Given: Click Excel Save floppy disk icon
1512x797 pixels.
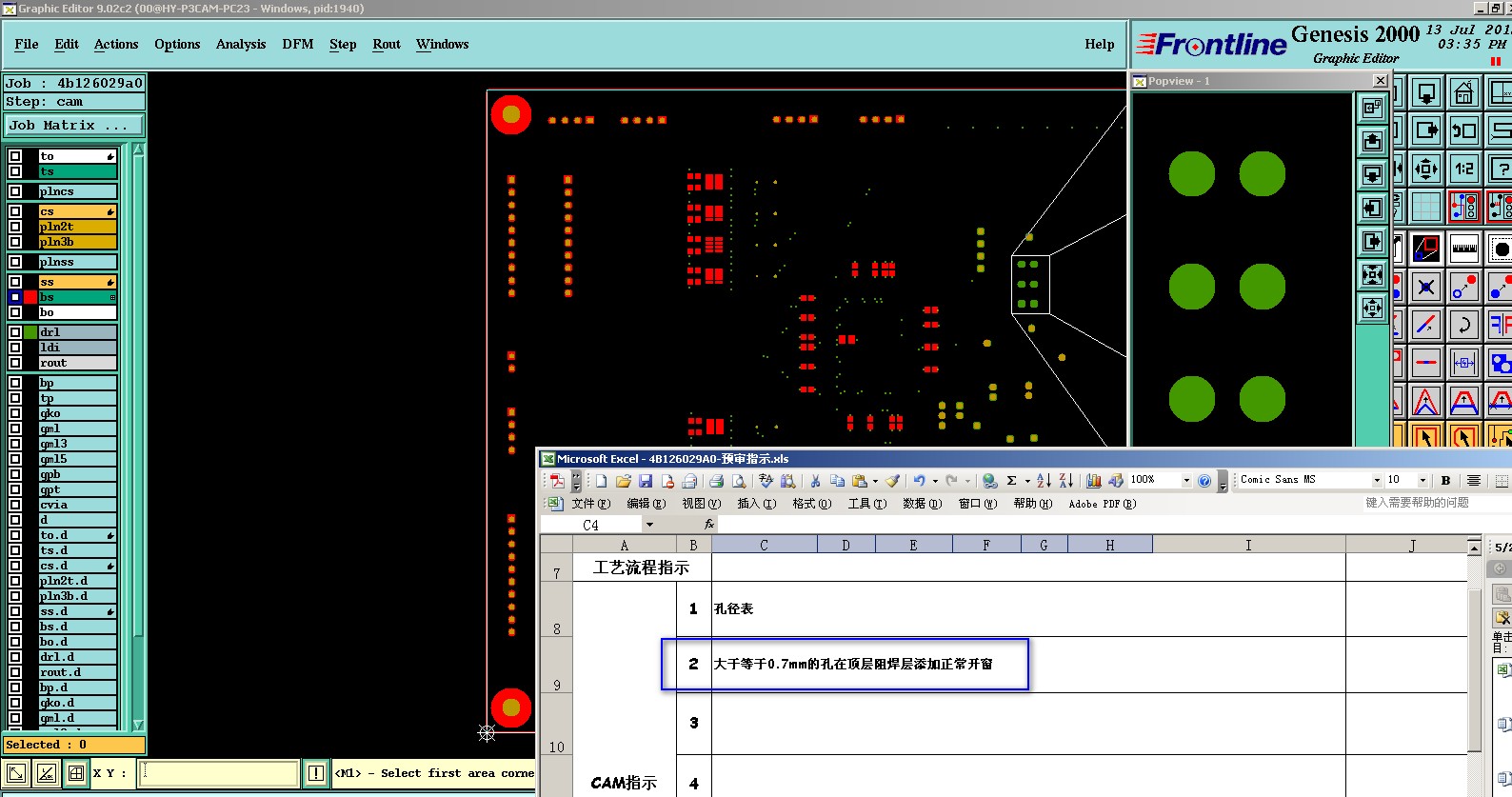Looking at the screenshot, I should click(x=646, y=481).
